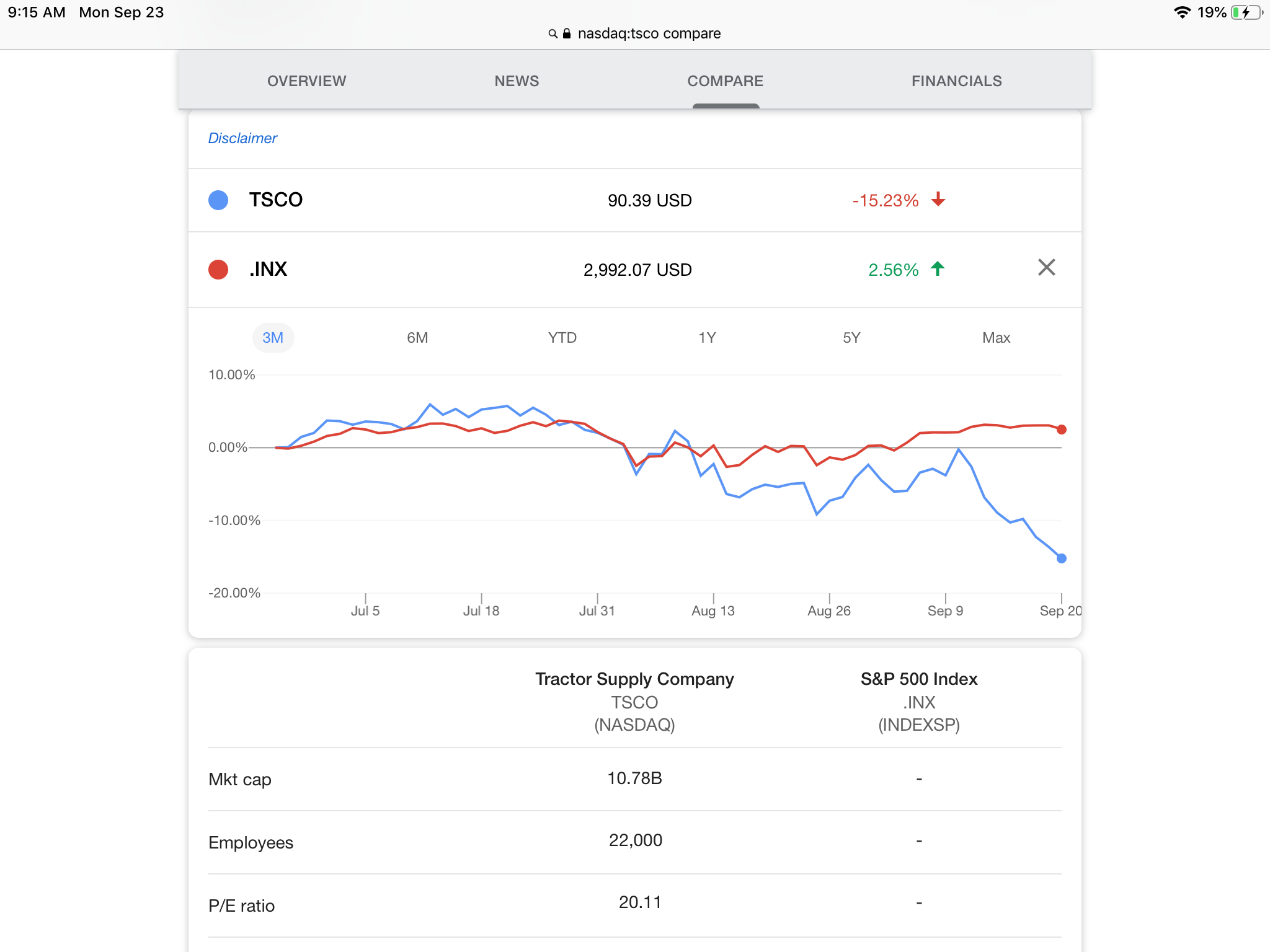Remove .INX from comparison with X
The image size is (1270, 952).
coord(1046,268)
